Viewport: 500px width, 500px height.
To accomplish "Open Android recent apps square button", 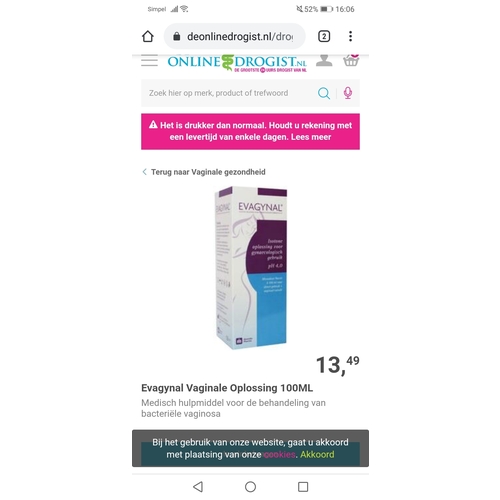I will coord(303,487).
